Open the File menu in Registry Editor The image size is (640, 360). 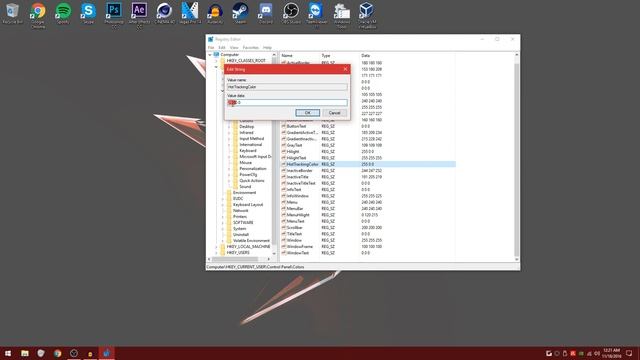click(211, 48)
